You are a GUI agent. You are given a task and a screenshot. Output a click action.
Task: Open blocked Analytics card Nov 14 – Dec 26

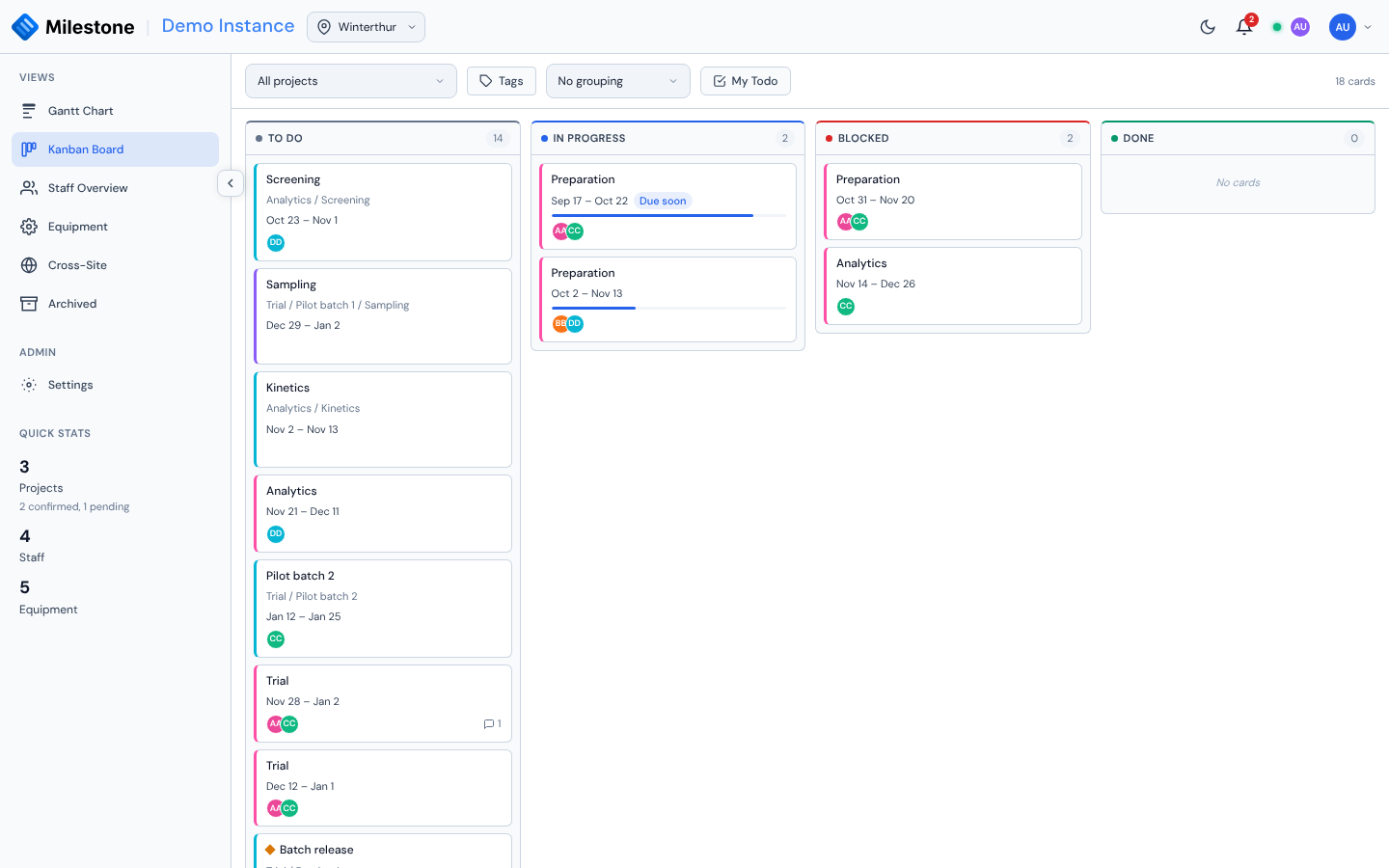[953, 286]
